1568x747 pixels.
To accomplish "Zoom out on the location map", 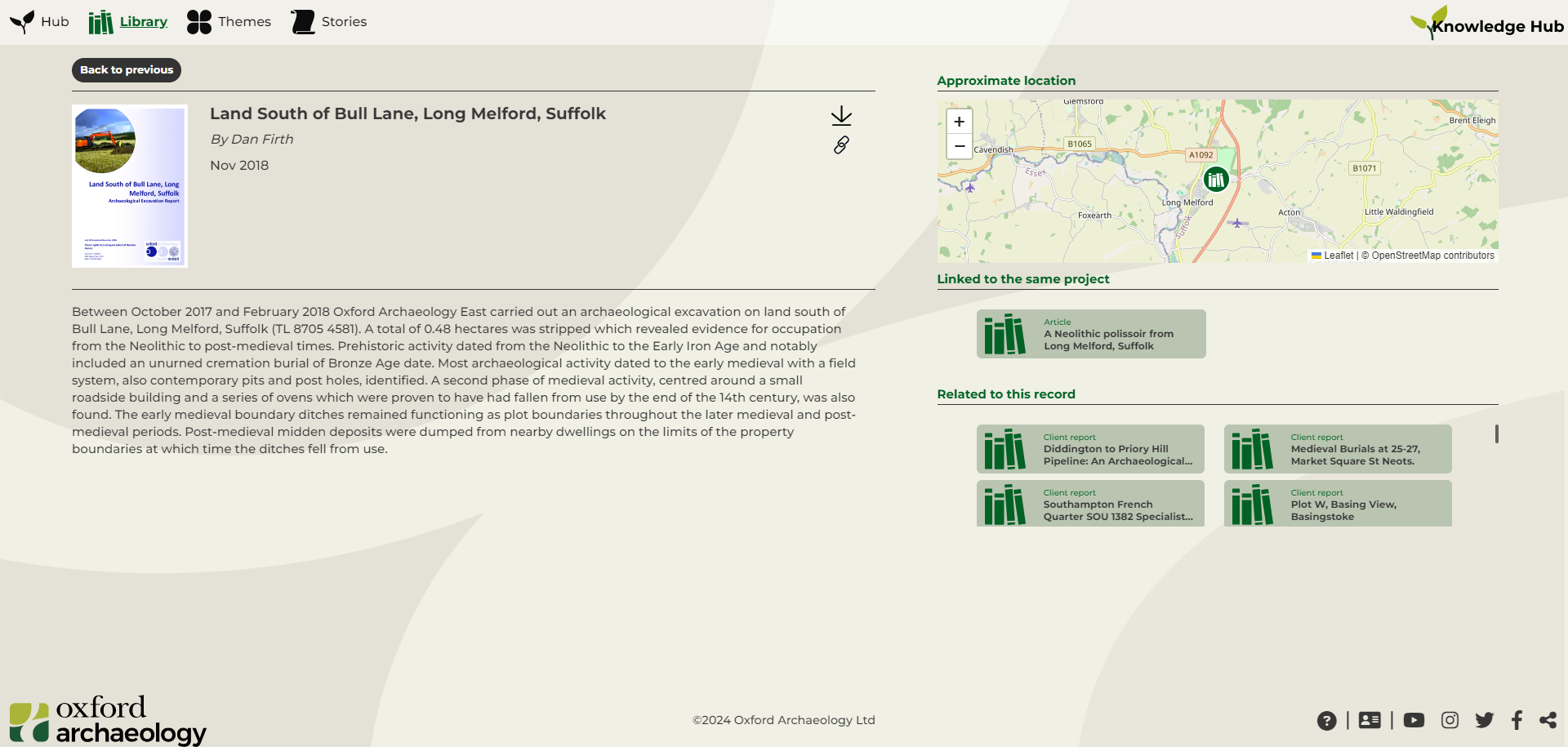I will click(960, 146).
